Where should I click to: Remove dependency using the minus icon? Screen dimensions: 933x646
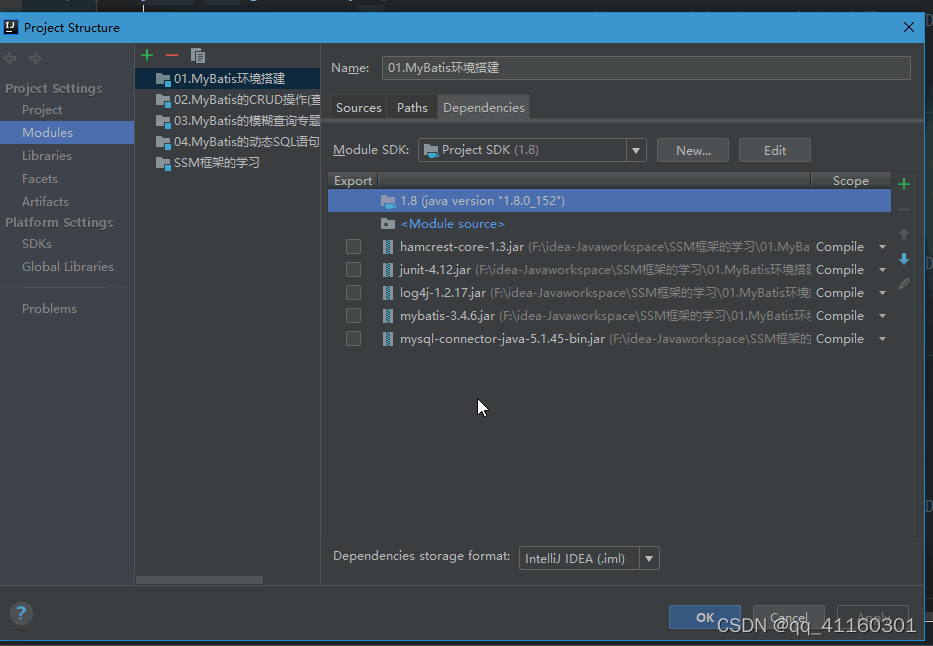pyautogui.click(x=904, y=209)
